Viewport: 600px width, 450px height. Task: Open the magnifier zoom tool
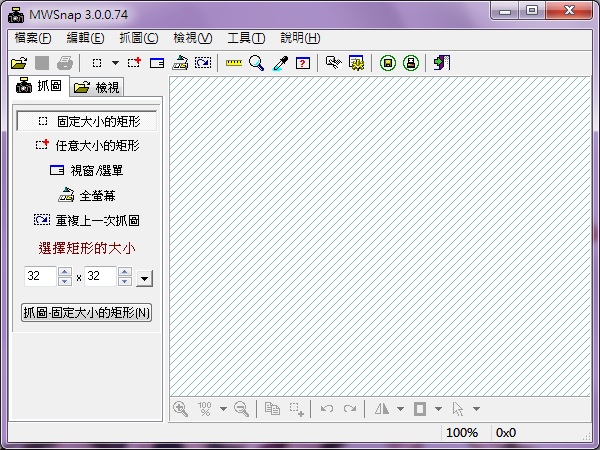(256, 63)
